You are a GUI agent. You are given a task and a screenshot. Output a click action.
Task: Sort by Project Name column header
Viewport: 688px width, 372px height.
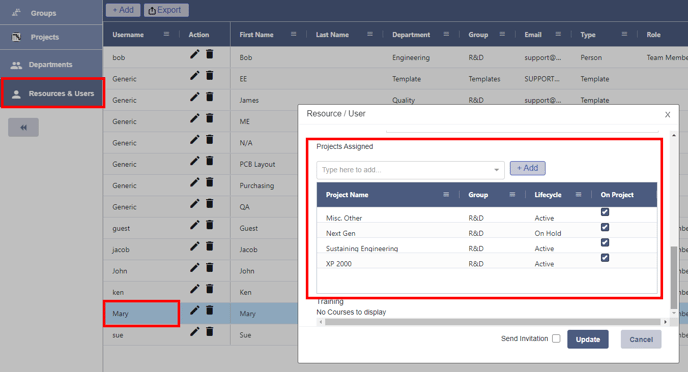[347, 195]
